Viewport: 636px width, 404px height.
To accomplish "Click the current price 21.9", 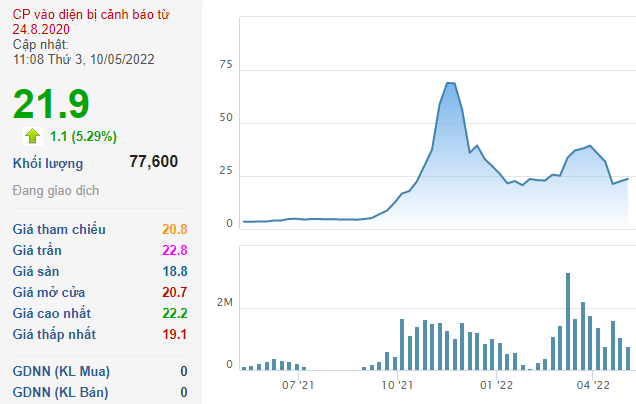I will click(51, 104).
